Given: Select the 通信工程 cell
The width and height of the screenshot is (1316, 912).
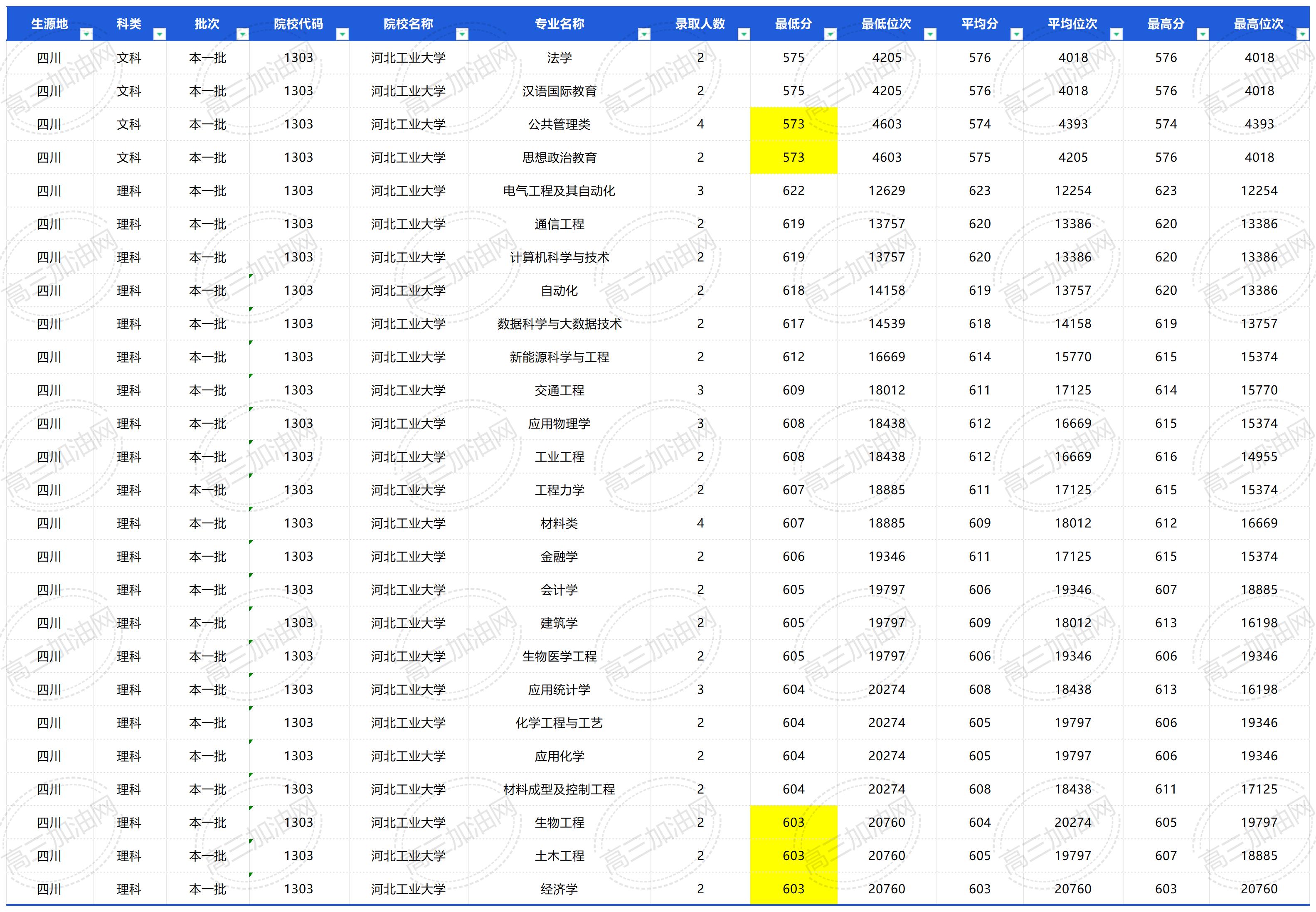Looking at the screenshot, I should point(559,224).
